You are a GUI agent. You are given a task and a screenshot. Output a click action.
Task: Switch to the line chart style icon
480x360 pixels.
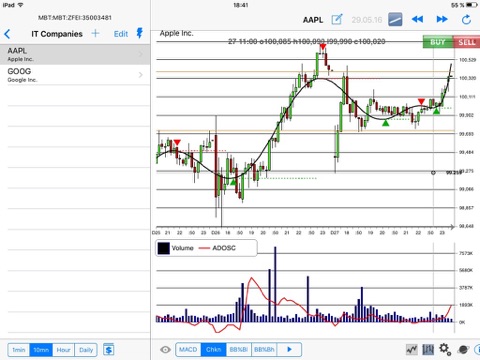click(412, 349)
